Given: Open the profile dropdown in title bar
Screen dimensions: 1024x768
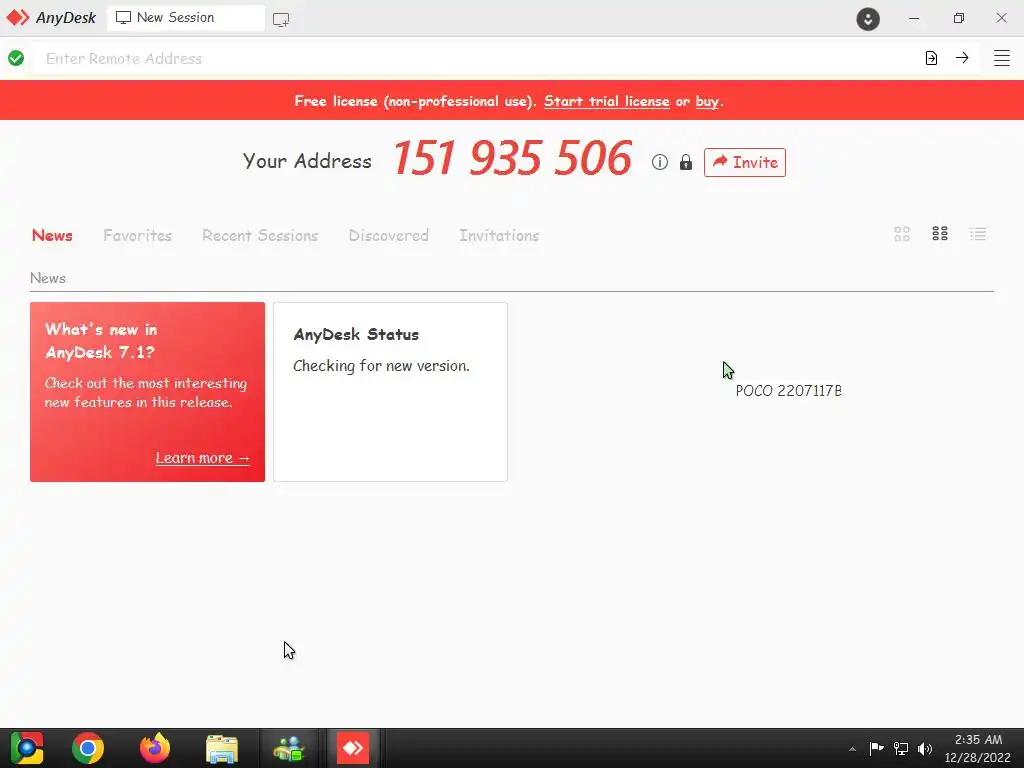Looking at the screenshot, I should [x=868, y=19].
